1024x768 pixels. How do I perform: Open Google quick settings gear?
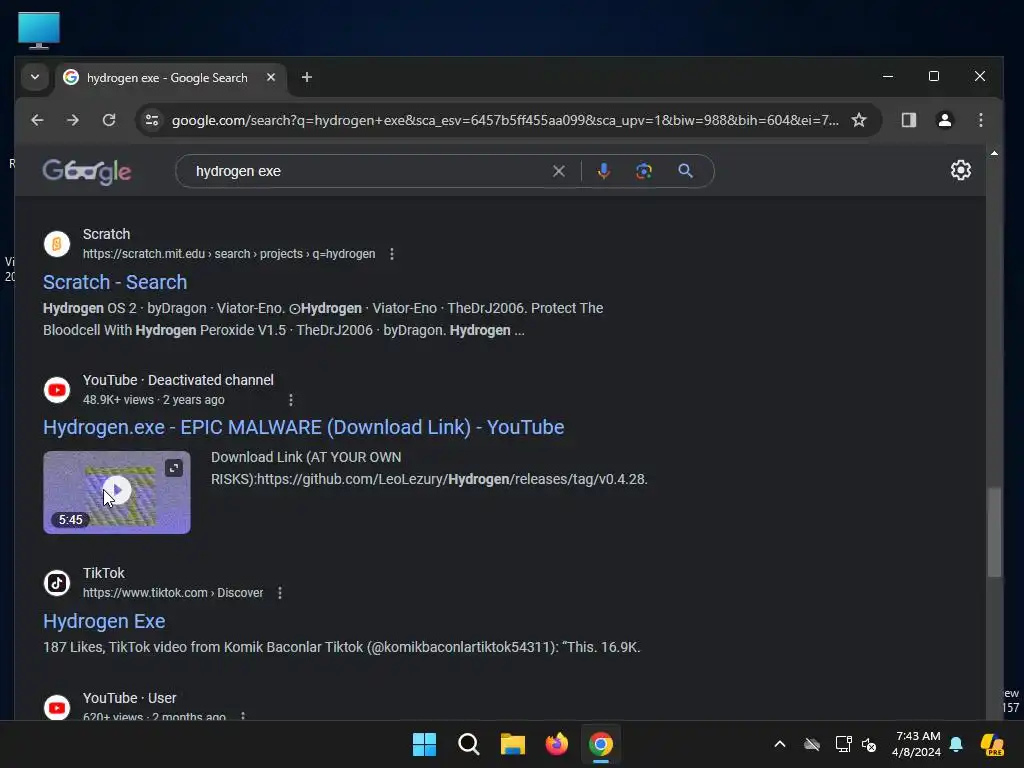(961, 170)
